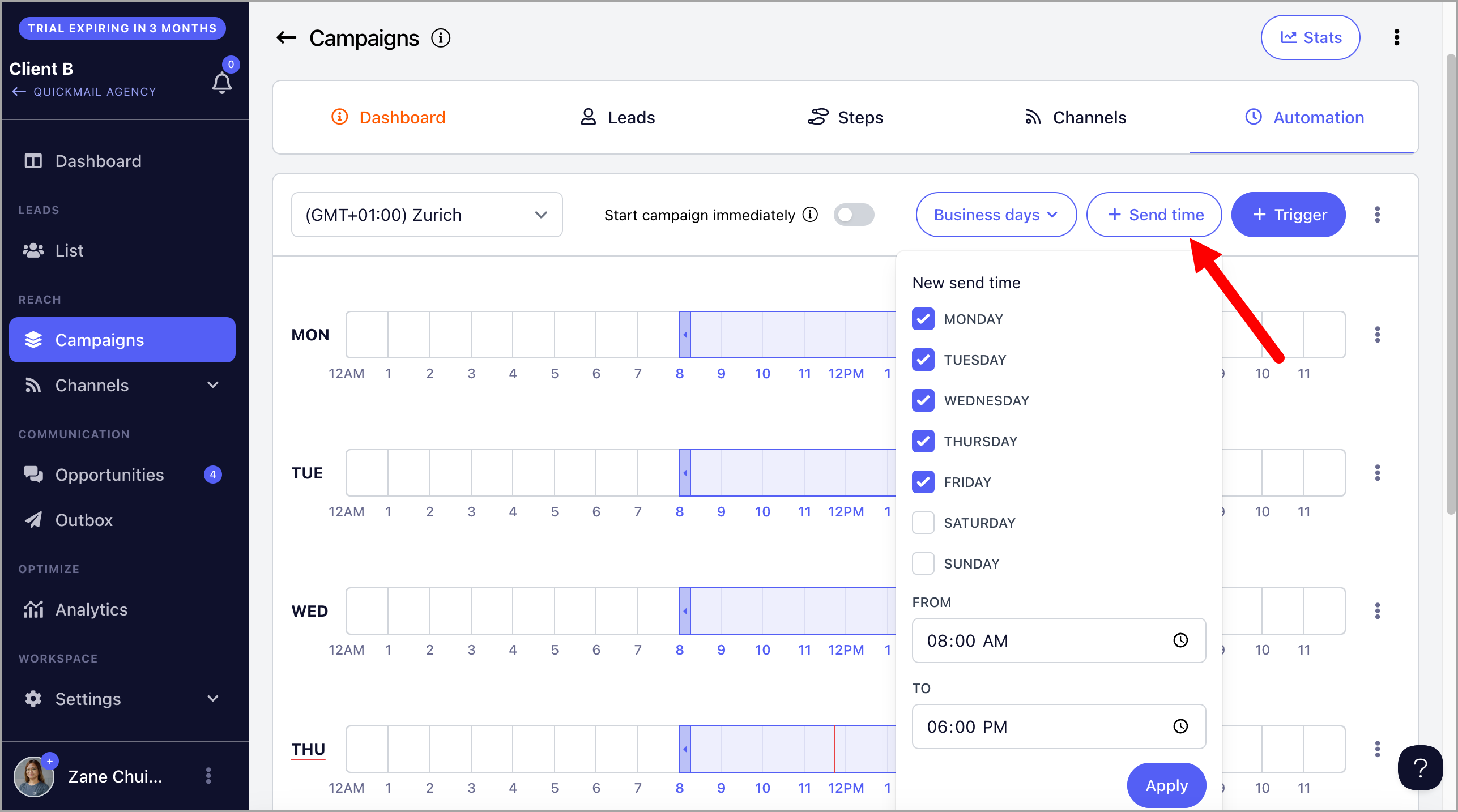The image size is (1458, 812).
Task: Click the Trial expiring in 3 months badge
Action: 122,28
